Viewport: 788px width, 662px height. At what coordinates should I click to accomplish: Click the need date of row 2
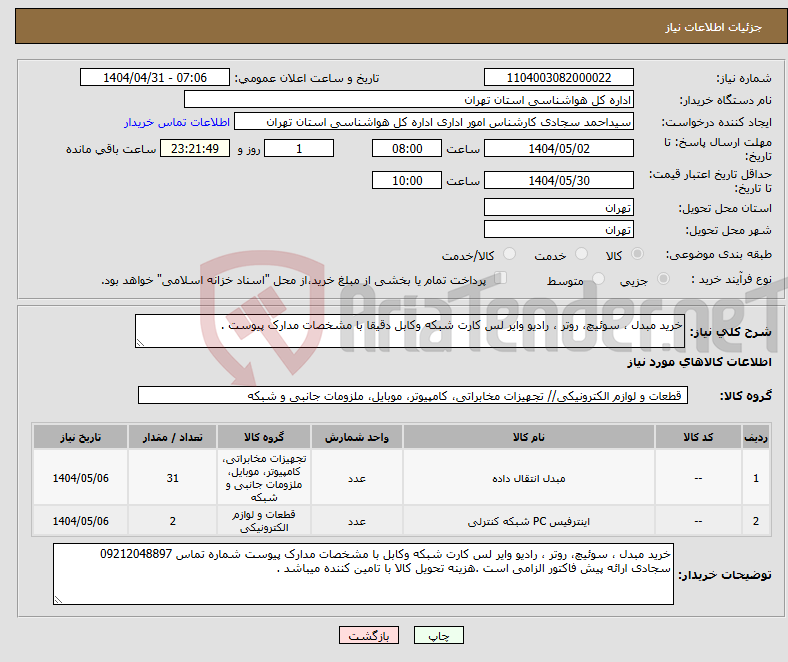80,521
